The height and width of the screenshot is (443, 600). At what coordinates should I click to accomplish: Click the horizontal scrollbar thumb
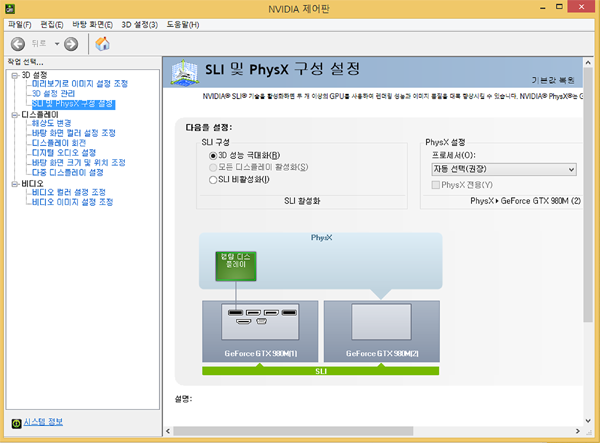point(293,431)
